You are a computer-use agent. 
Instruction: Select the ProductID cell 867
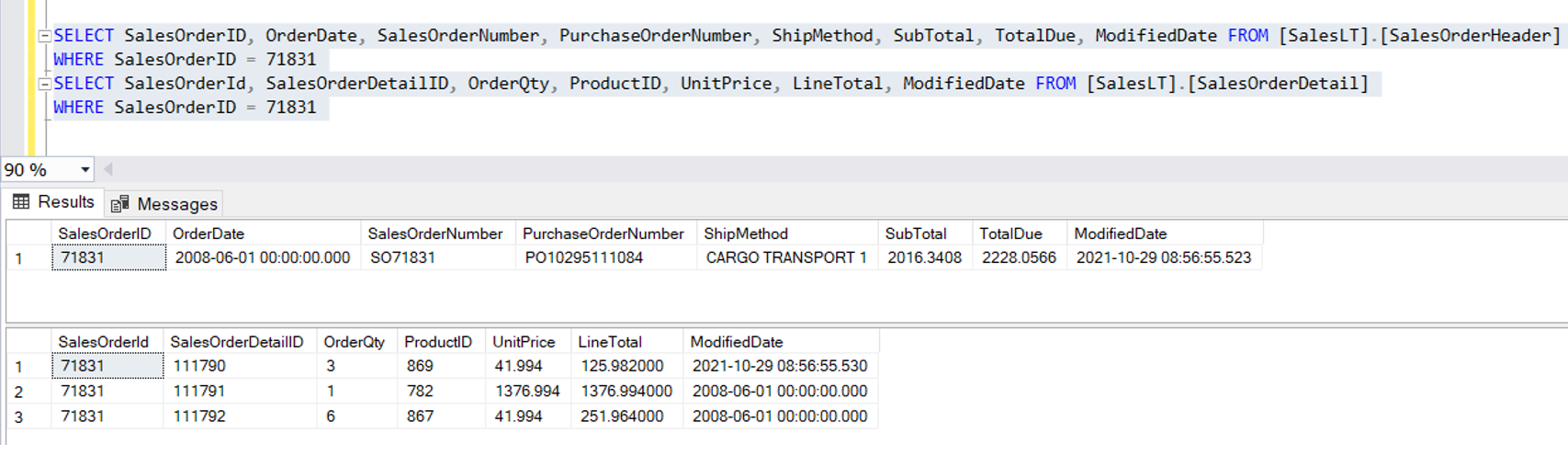coord(421,416)
